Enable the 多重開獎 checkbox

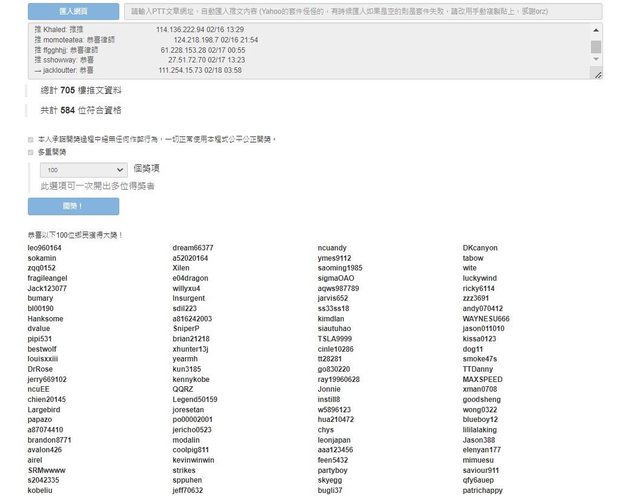click(x=30, y=152)
